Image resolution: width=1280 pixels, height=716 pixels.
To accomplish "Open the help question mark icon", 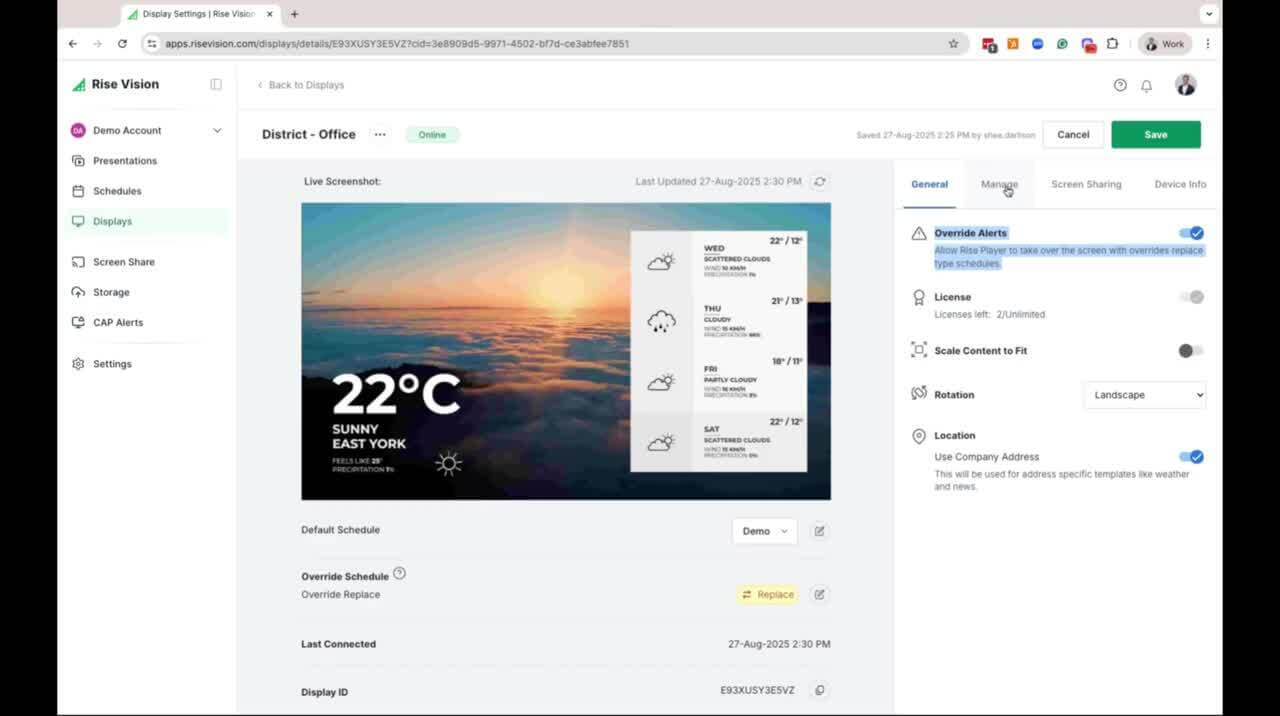I will click(x=1120, y=86).
